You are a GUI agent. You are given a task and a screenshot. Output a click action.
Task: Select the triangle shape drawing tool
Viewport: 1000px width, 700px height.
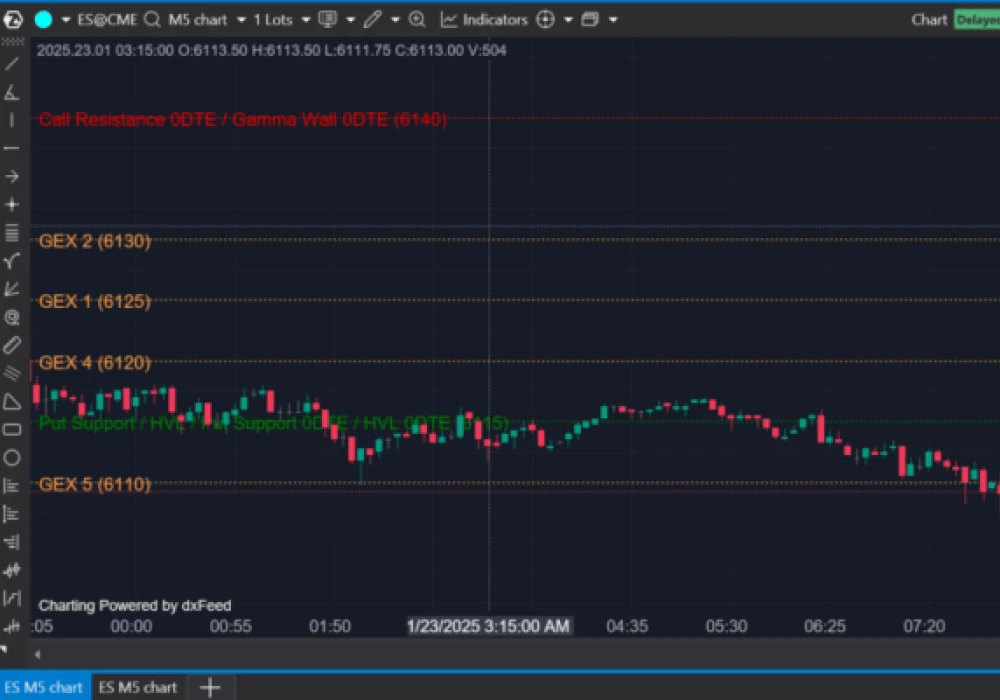[x=11, y=402]
